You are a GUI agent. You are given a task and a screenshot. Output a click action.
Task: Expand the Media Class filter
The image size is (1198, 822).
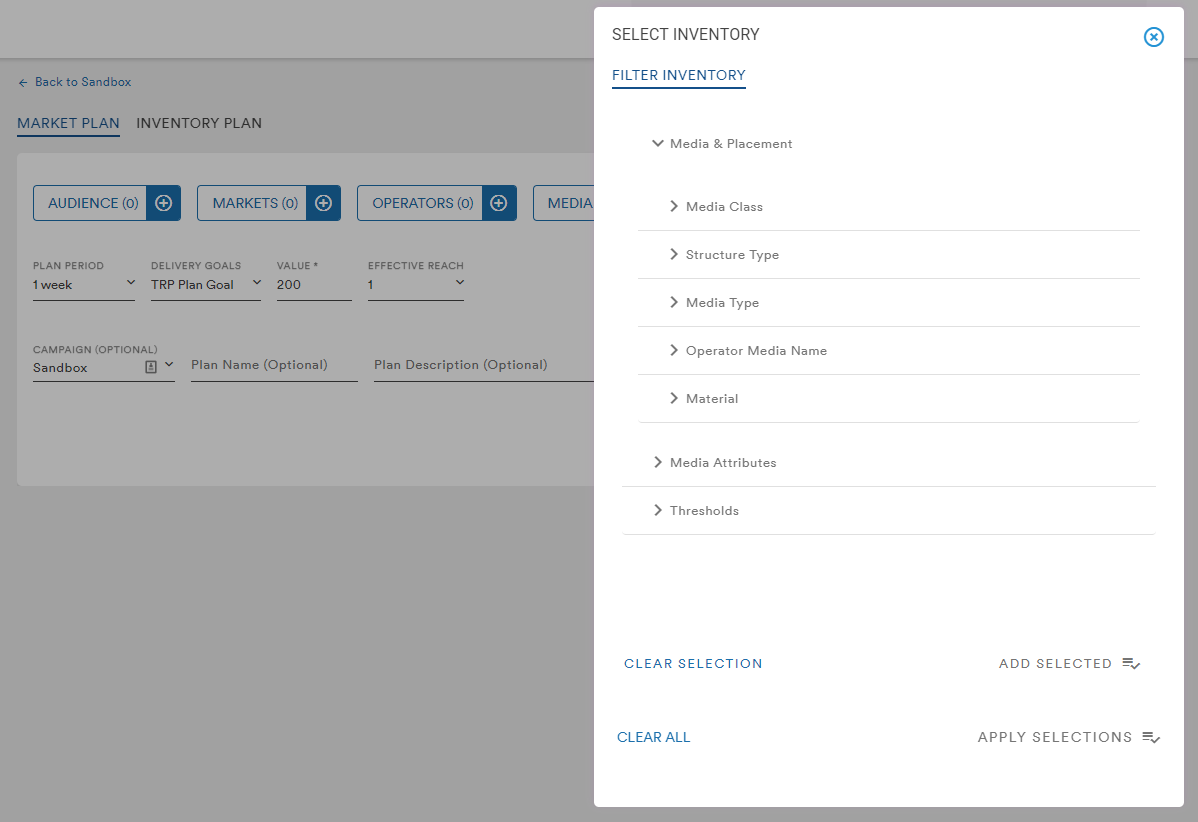[x=673, y=206]
